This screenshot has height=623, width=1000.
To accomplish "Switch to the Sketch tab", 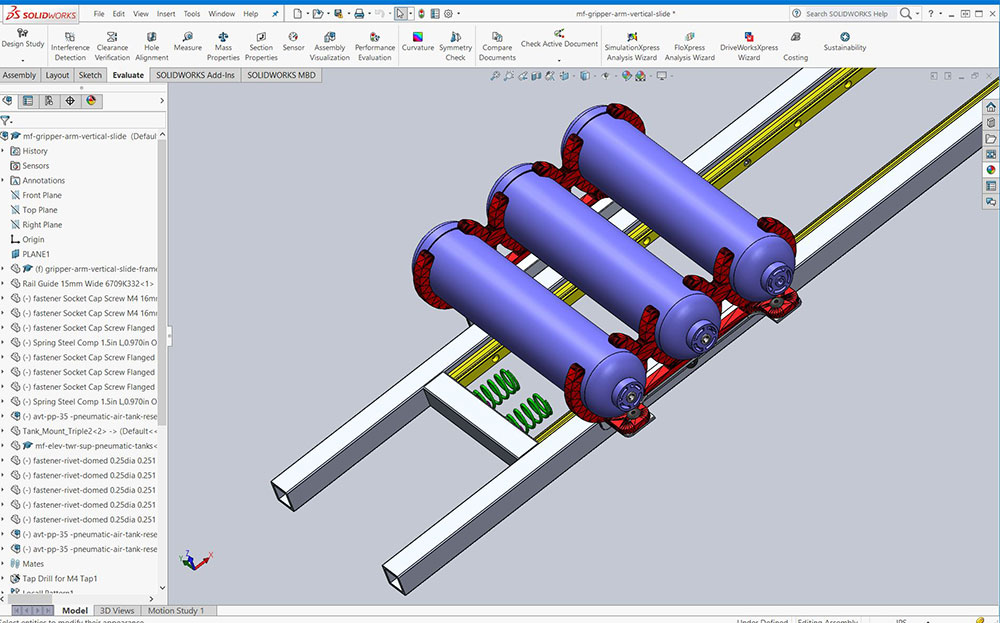I will coord(90,75).
